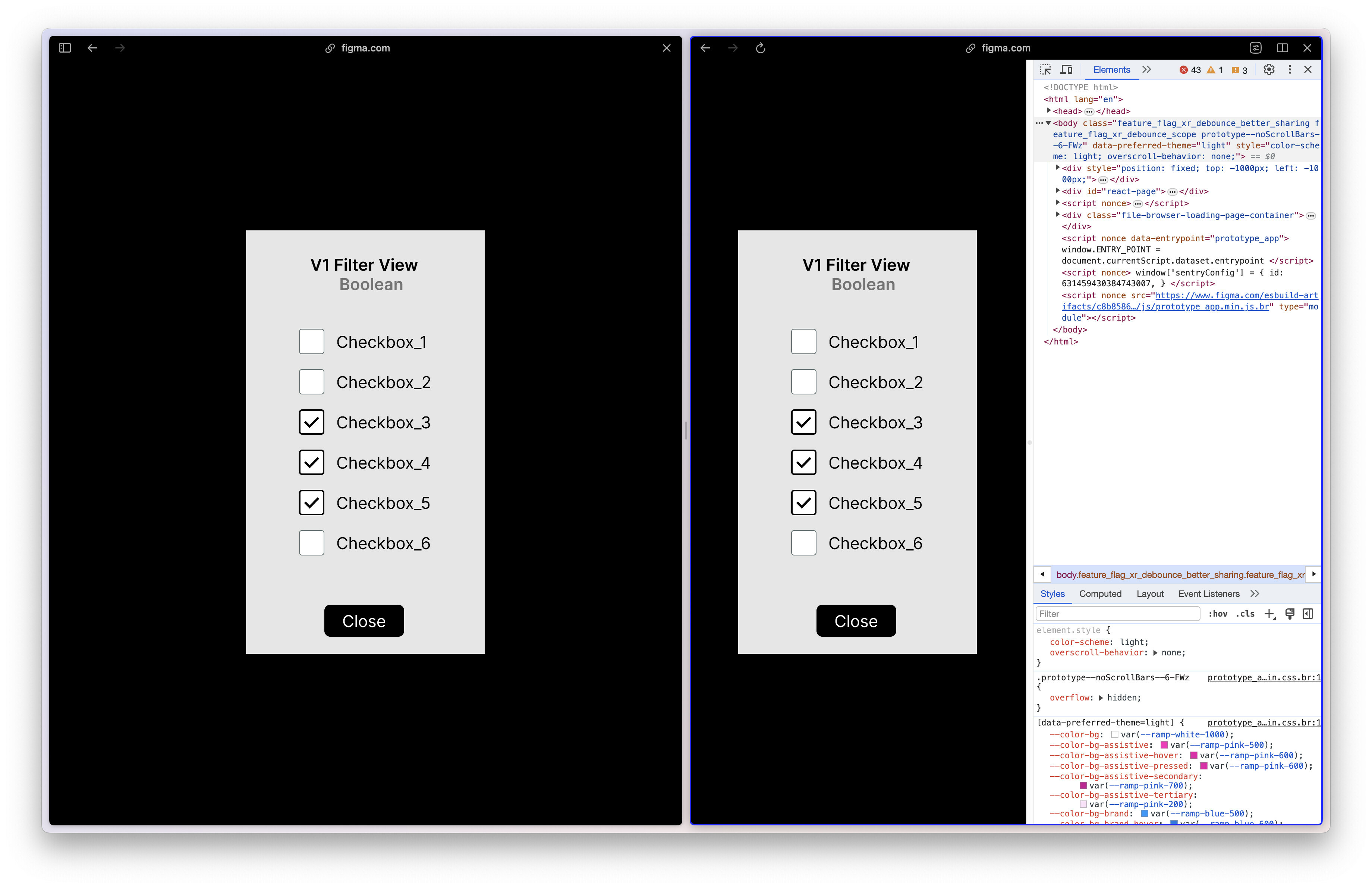Viewport: 1372px width, 888px height.
Task: Open DevTools customize three-dot menu
Action: [x=1290, y=70]
